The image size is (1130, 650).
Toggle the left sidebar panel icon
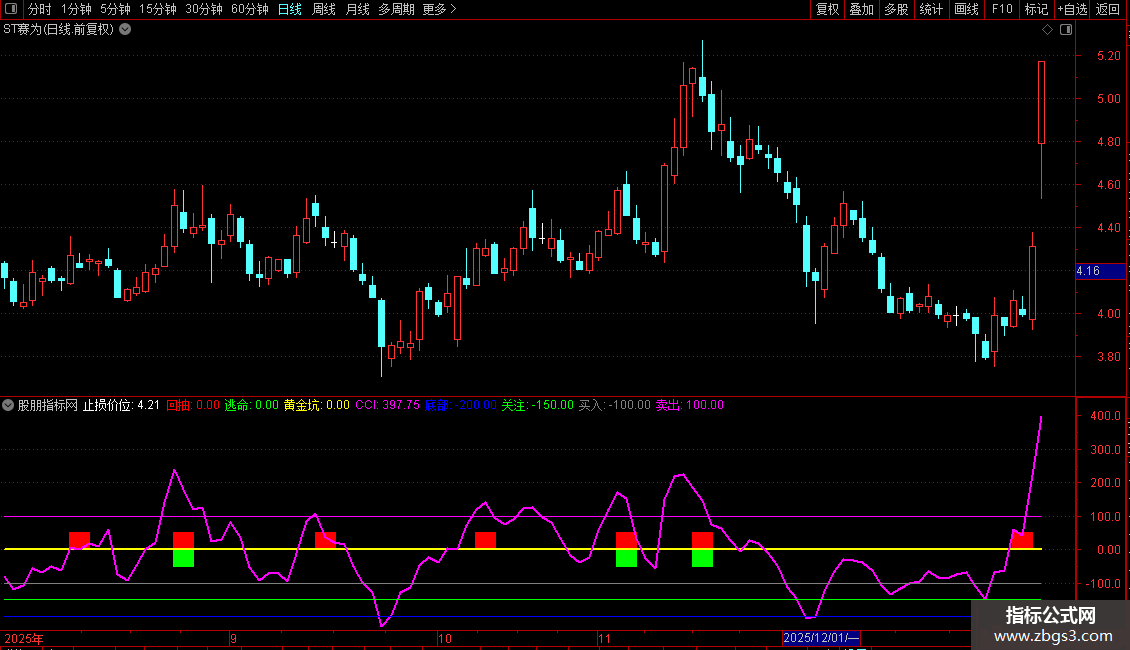(x=12, y=10)
